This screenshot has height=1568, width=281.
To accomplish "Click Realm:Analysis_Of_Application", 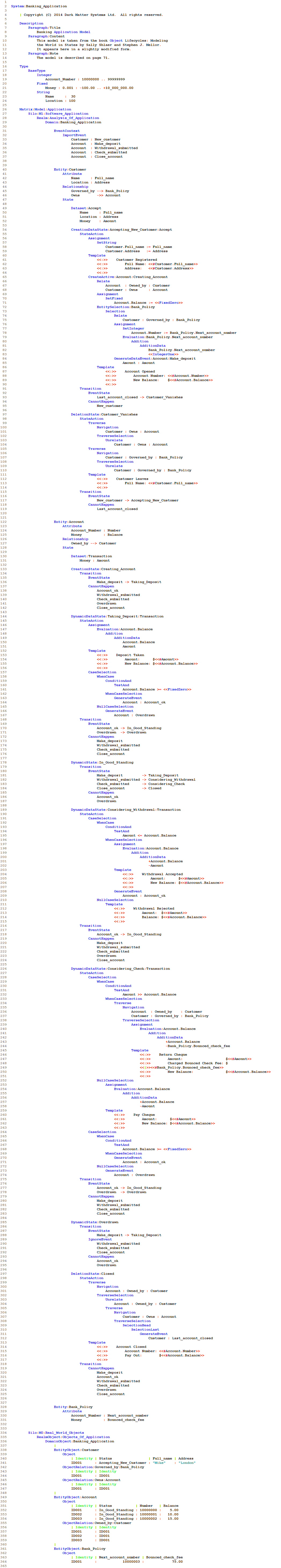I will pos(68,118).
